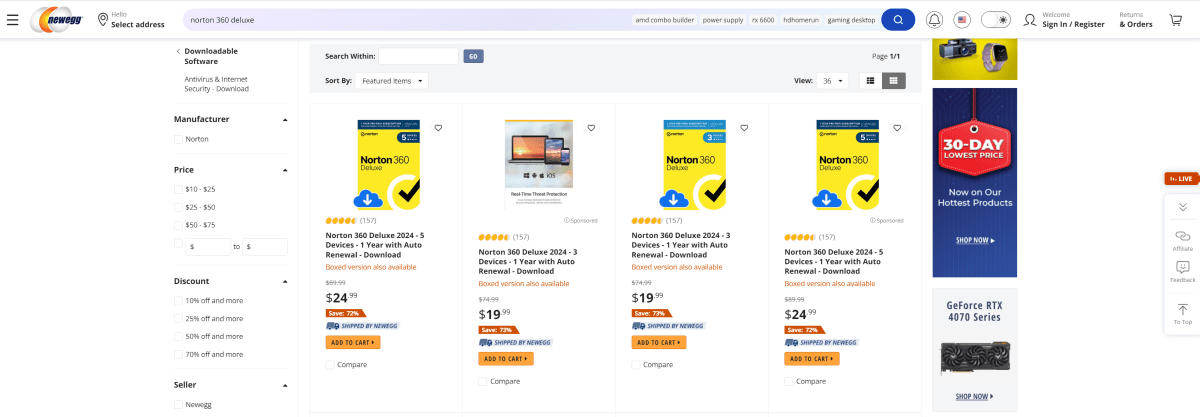Open the hamburger menu icon

[12, 20]
